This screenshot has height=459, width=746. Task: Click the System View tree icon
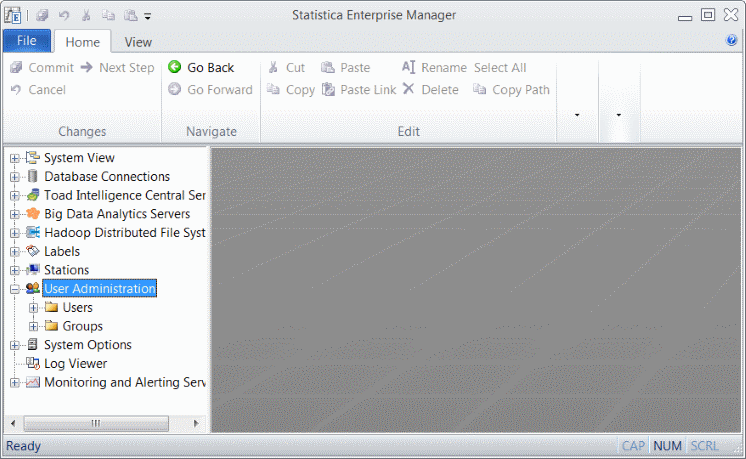tap(33, 157)
